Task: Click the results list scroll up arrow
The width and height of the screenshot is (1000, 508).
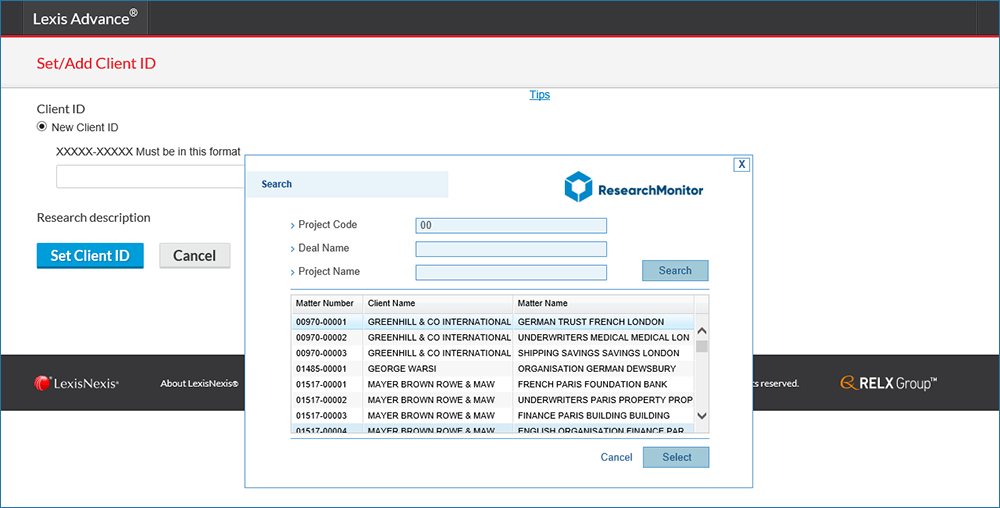Action: pyautogui.click(x=702, y=331)
